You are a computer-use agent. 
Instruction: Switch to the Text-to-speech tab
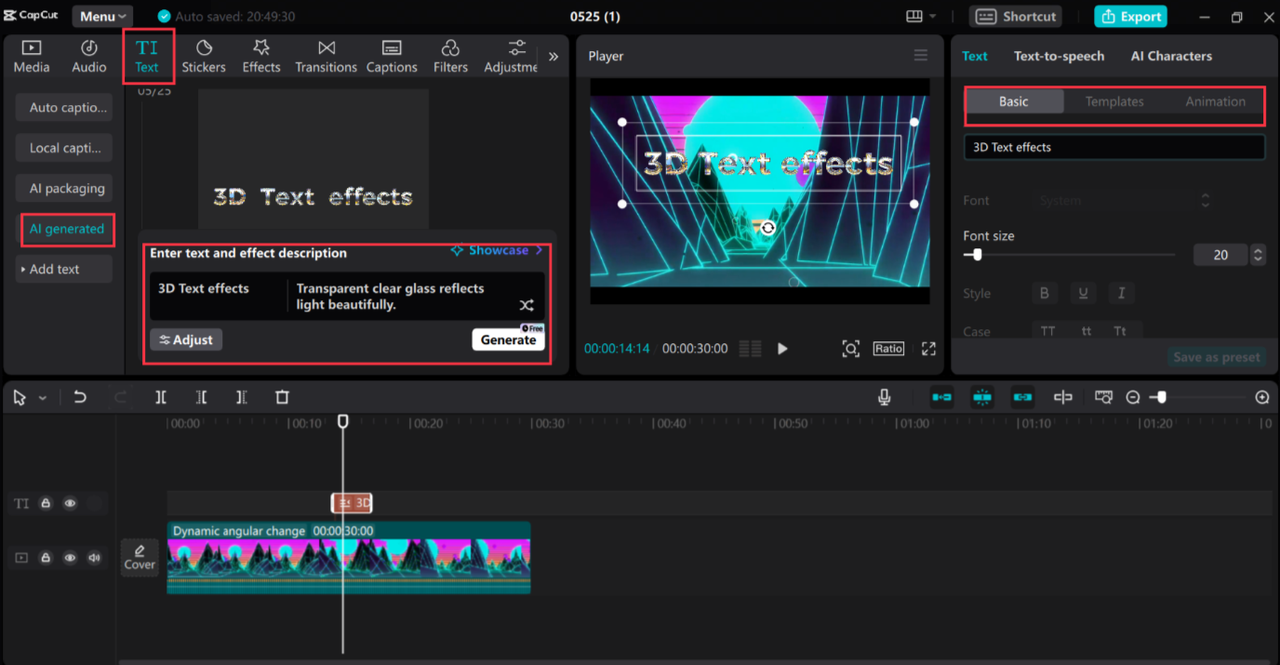[x=1059, y=56]
